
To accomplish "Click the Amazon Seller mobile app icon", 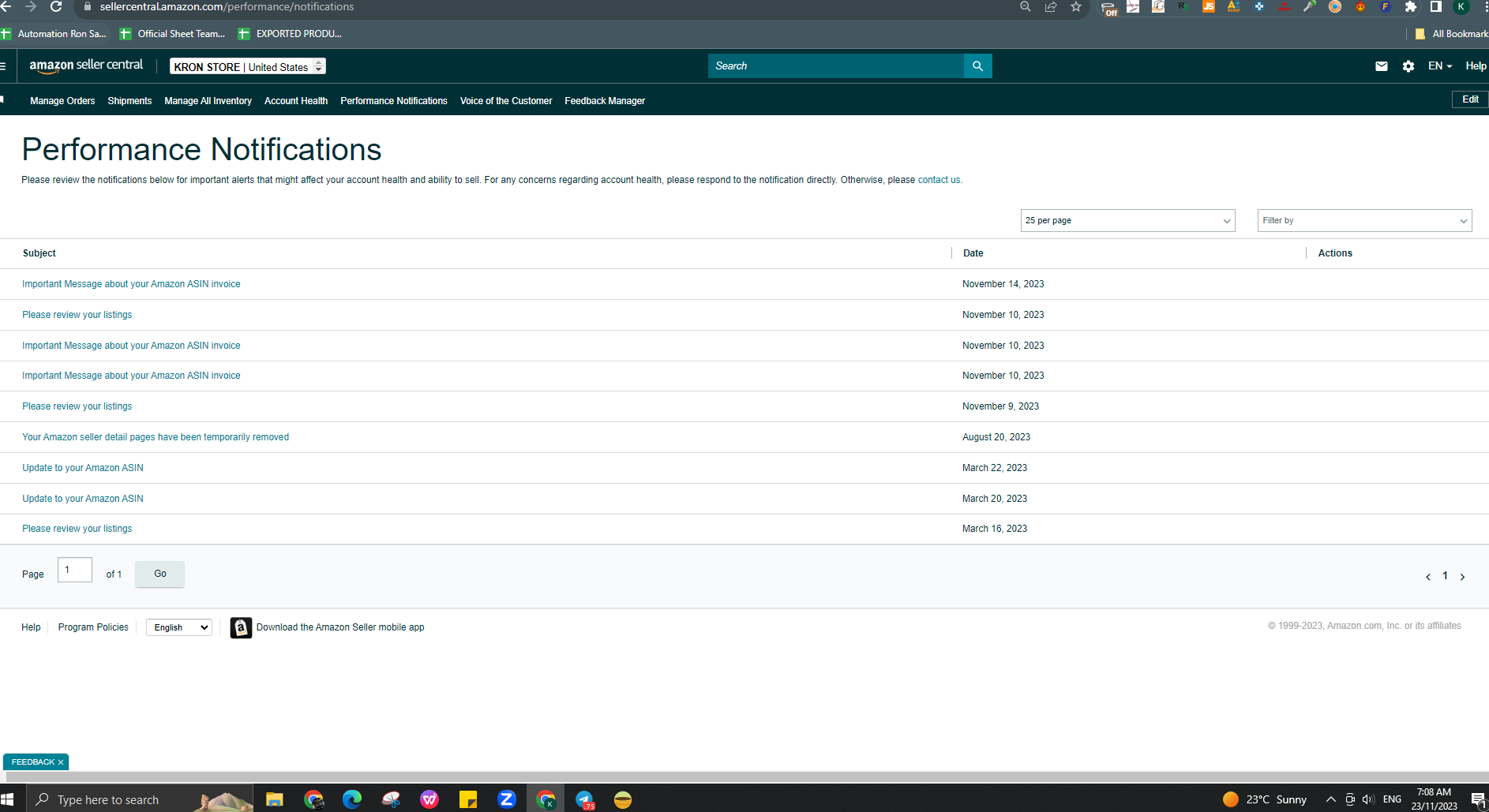I will 241,627.
